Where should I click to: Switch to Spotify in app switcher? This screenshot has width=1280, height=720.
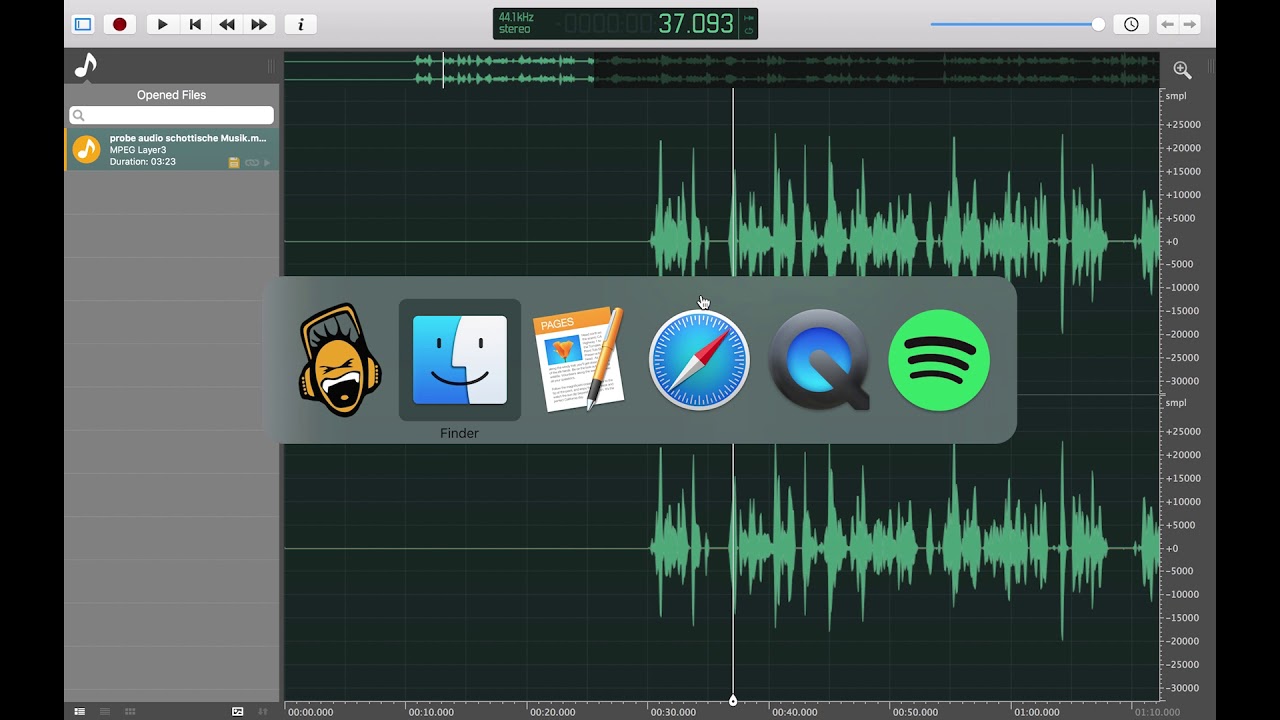point(939,360)
